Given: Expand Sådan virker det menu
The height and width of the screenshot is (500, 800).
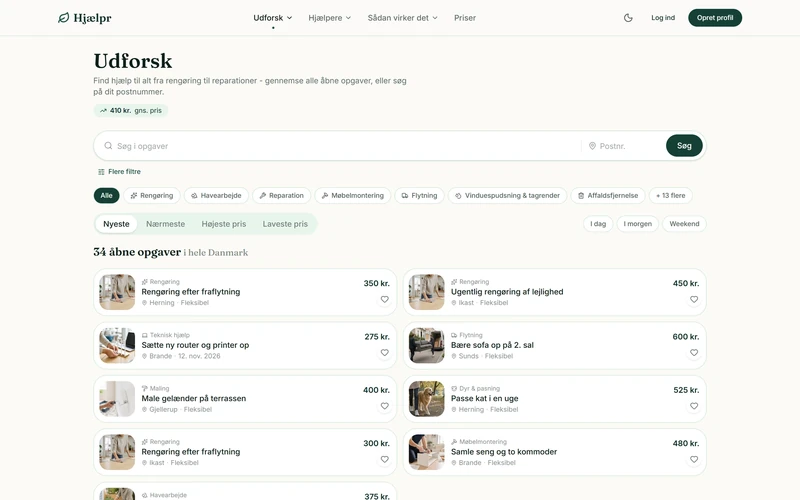Looking at the screenshot, I should (x=403, y=18).
